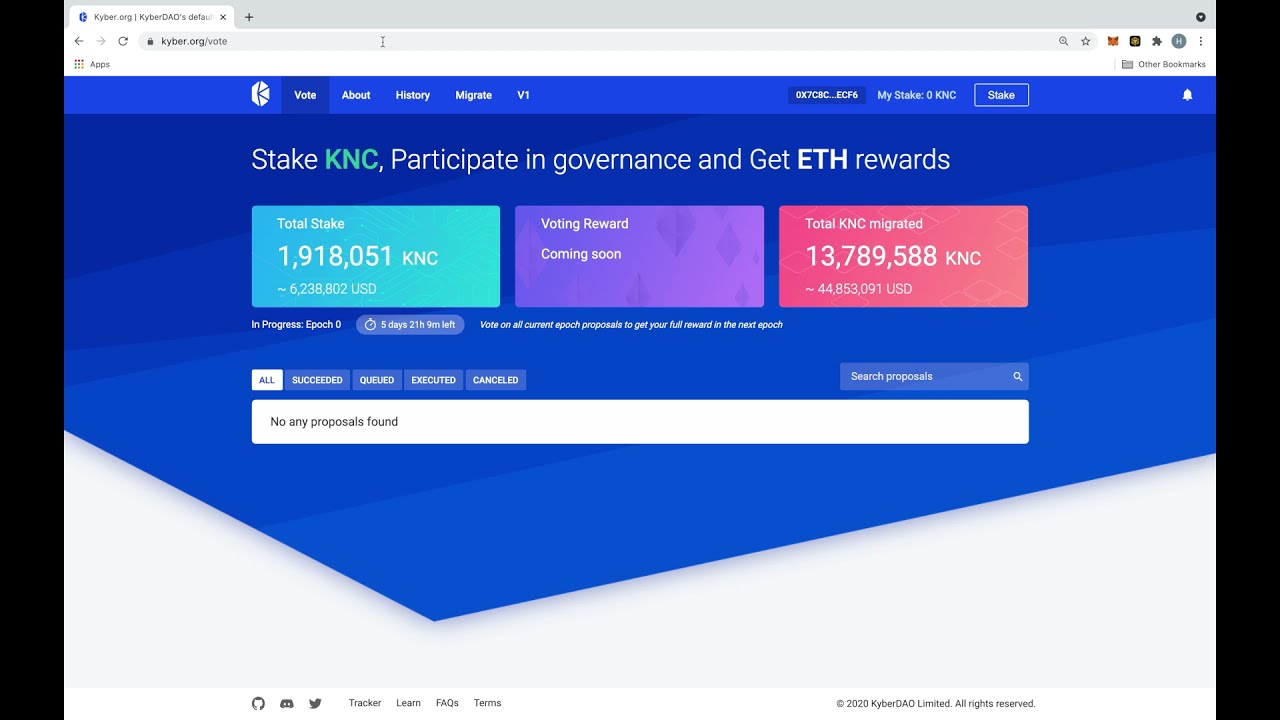Switch to V1 nav item
1280x720 pixels.
pos(523,95)
